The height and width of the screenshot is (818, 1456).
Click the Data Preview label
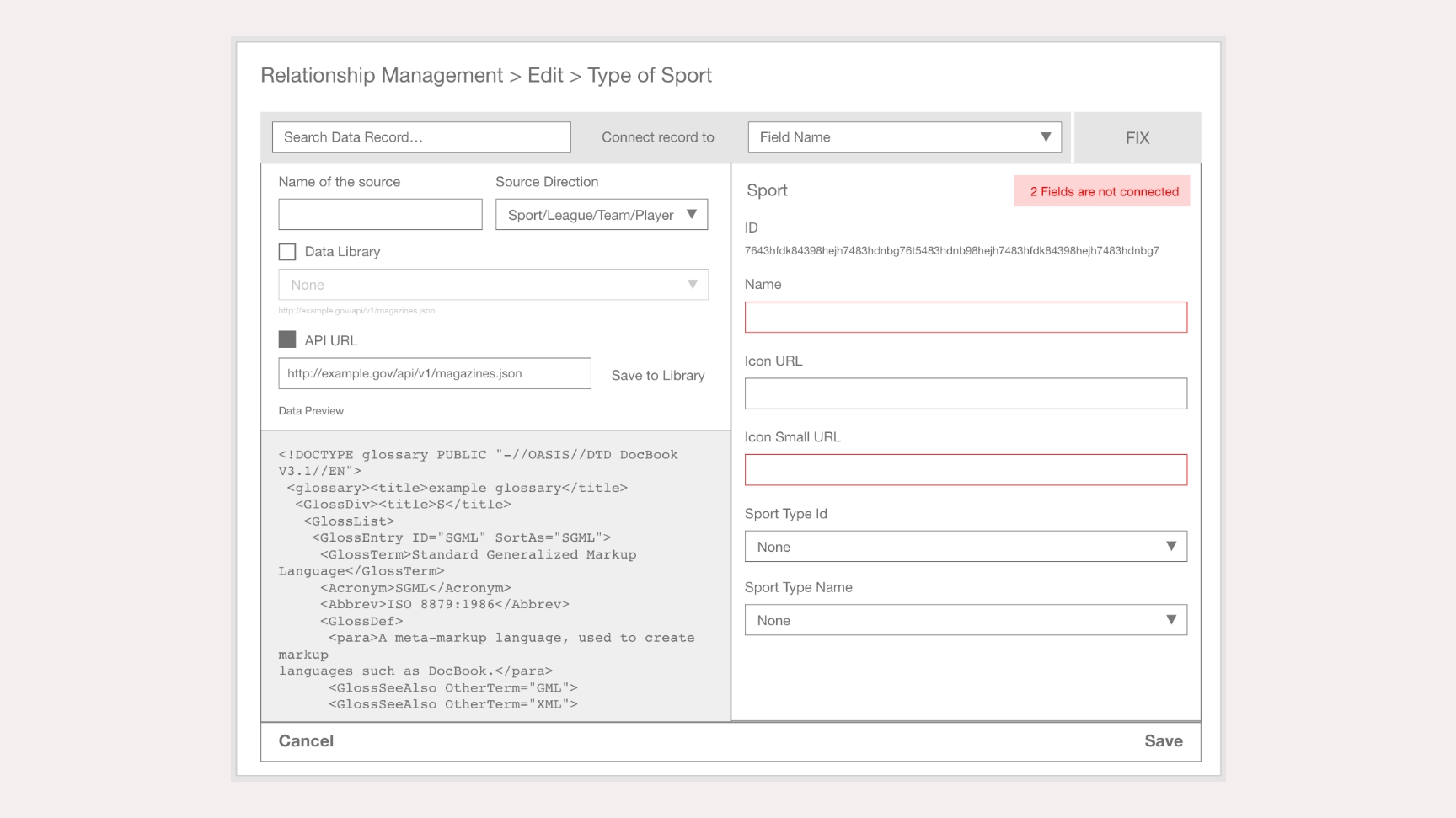311,411
